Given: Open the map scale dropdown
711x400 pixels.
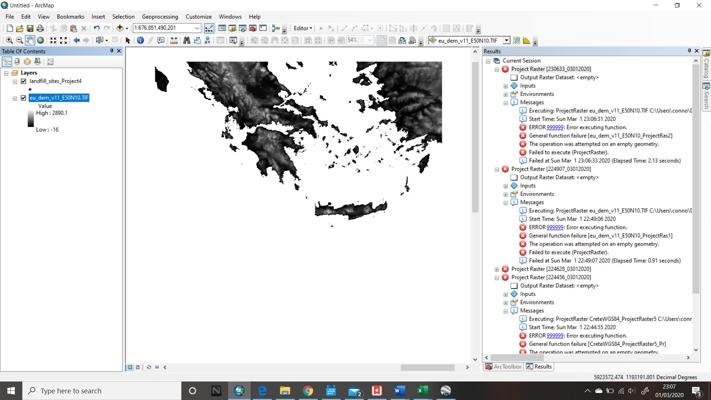Looking at the screenshot, I should click(197, 28).
